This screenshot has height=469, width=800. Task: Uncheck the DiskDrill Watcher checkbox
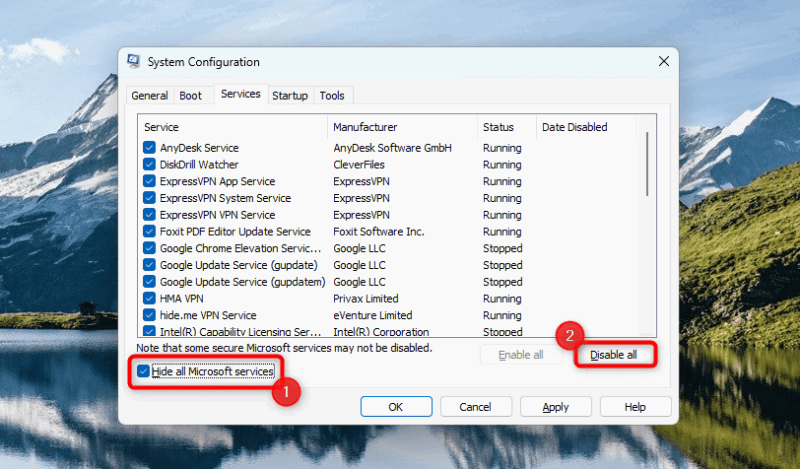coord(149,164)
